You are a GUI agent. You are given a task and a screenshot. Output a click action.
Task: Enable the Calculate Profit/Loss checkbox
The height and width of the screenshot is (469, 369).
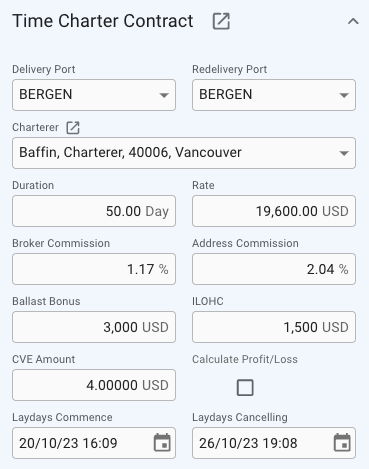click(x=245, y=388)
